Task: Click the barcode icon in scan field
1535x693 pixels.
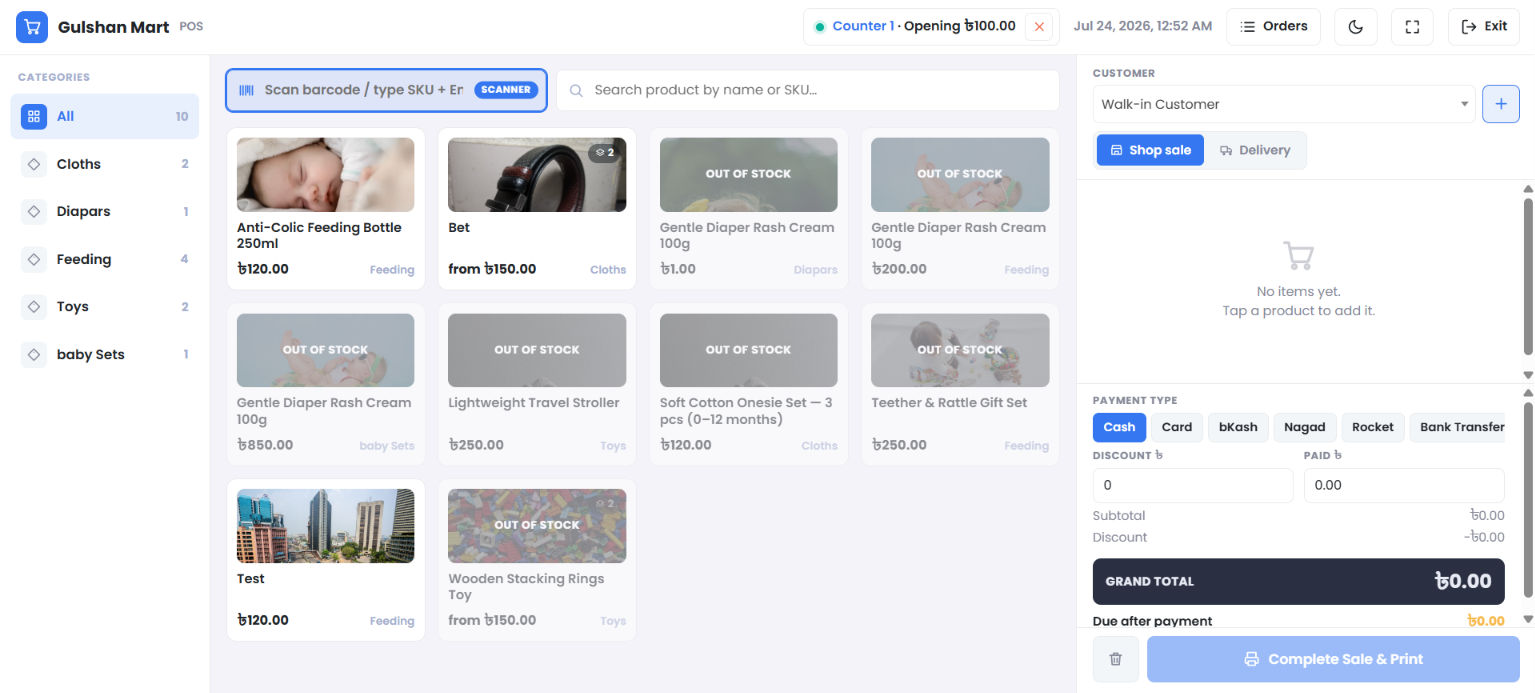Action: click(246, 90)
